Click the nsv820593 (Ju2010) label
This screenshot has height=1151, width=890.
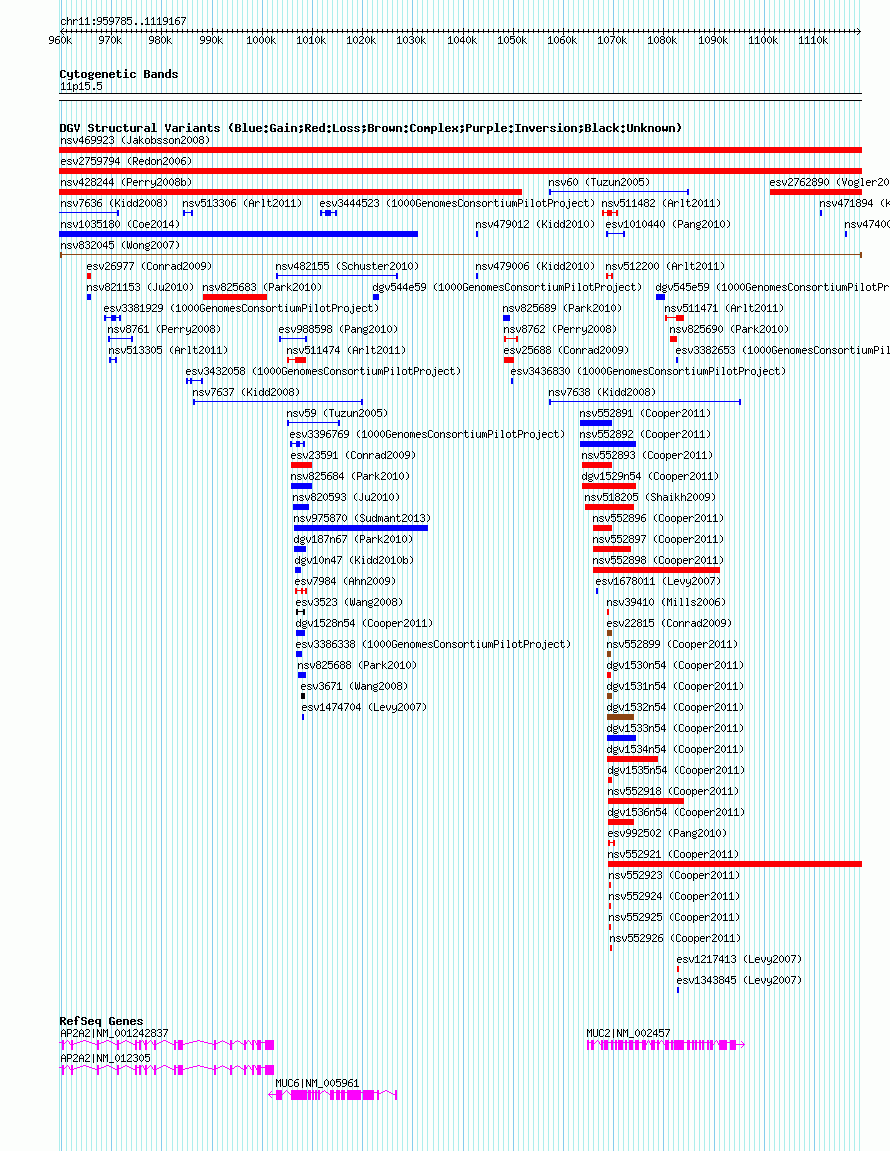[347, 498]
